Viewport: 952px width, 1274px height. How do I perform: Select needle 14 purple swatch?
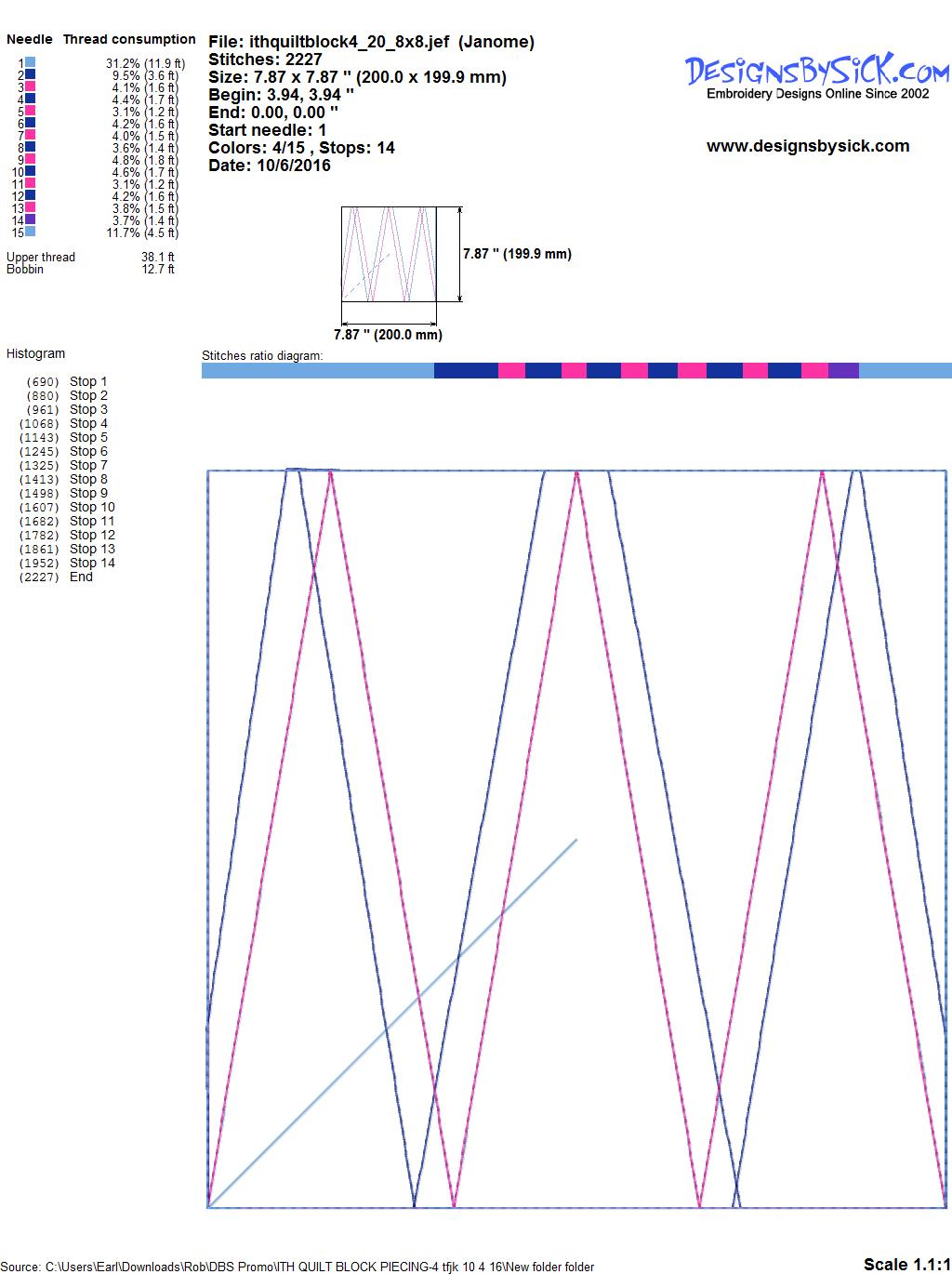31,219
